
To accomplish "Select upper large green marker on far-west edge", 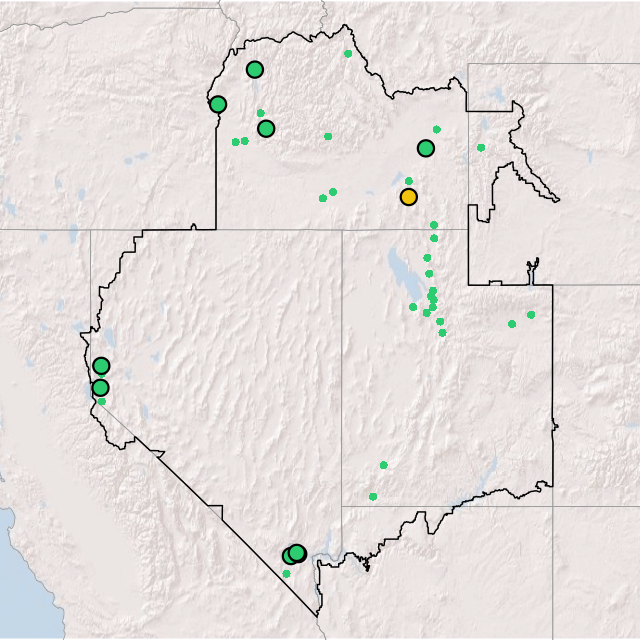I will click(101, 366).
